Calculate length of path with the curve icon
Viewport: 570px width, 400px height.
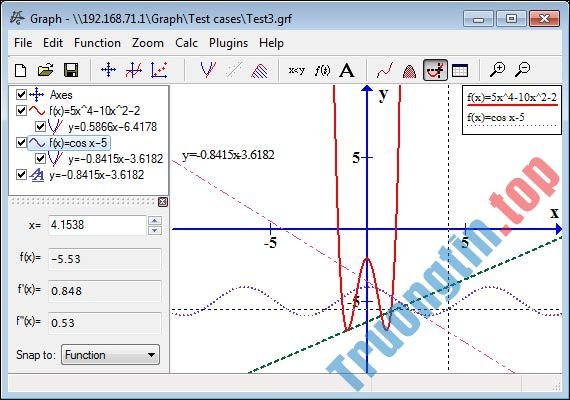tap(385, 70)
